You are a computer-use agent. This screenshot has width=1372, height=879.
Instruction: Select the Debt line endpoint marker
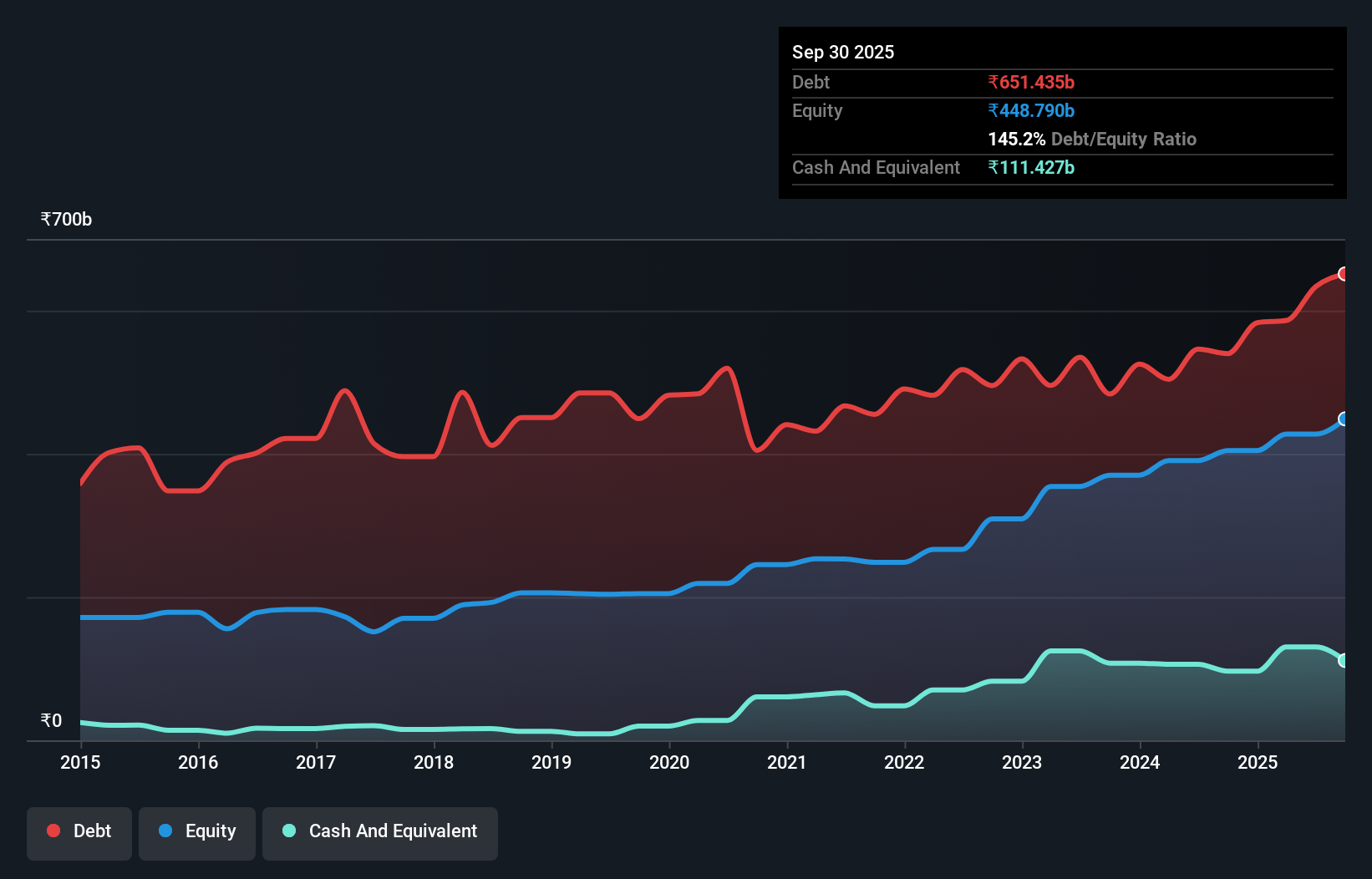click(1344, 273)
